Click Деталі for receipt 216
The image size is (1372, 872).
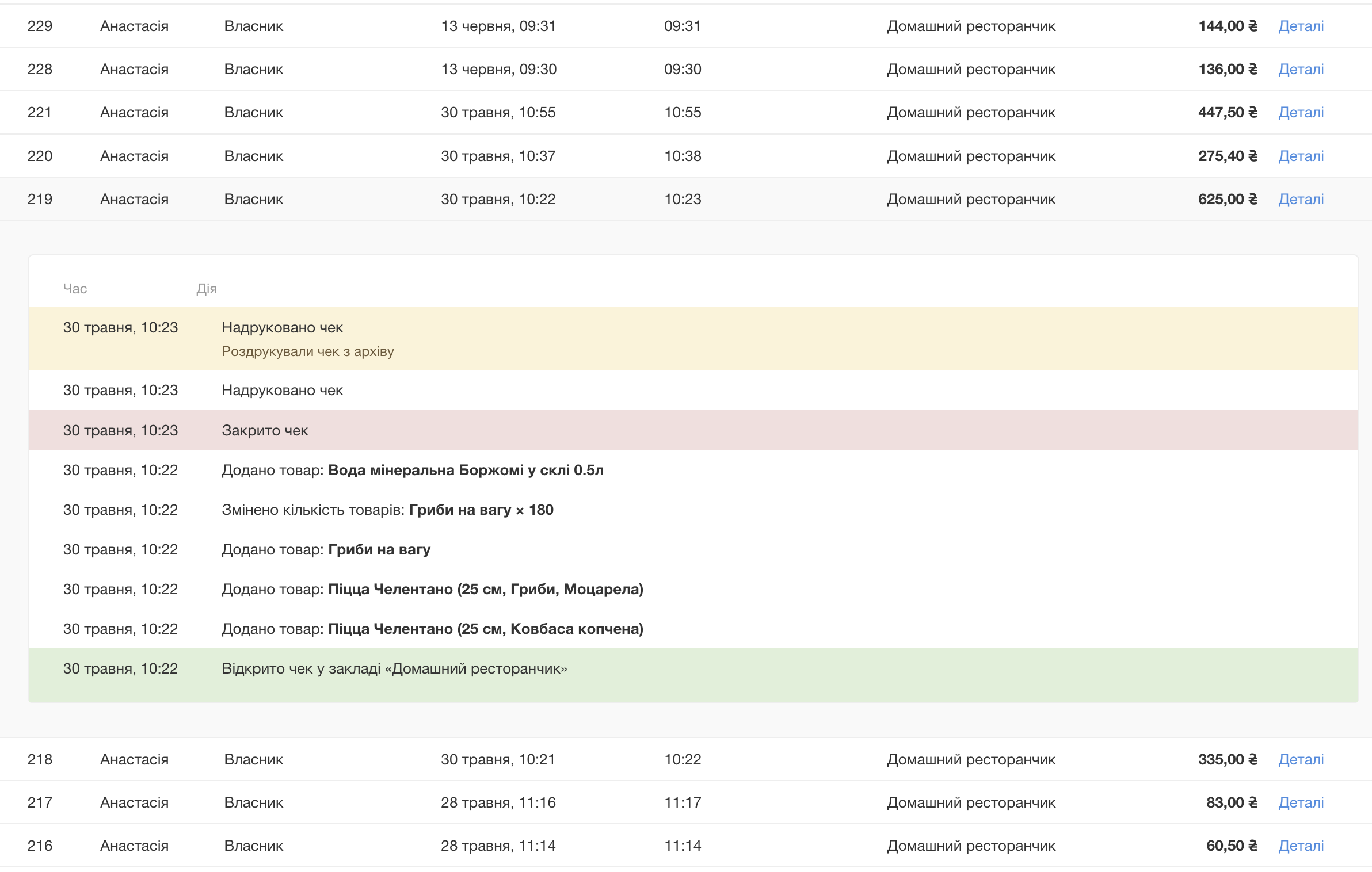tap(1301, 846)
